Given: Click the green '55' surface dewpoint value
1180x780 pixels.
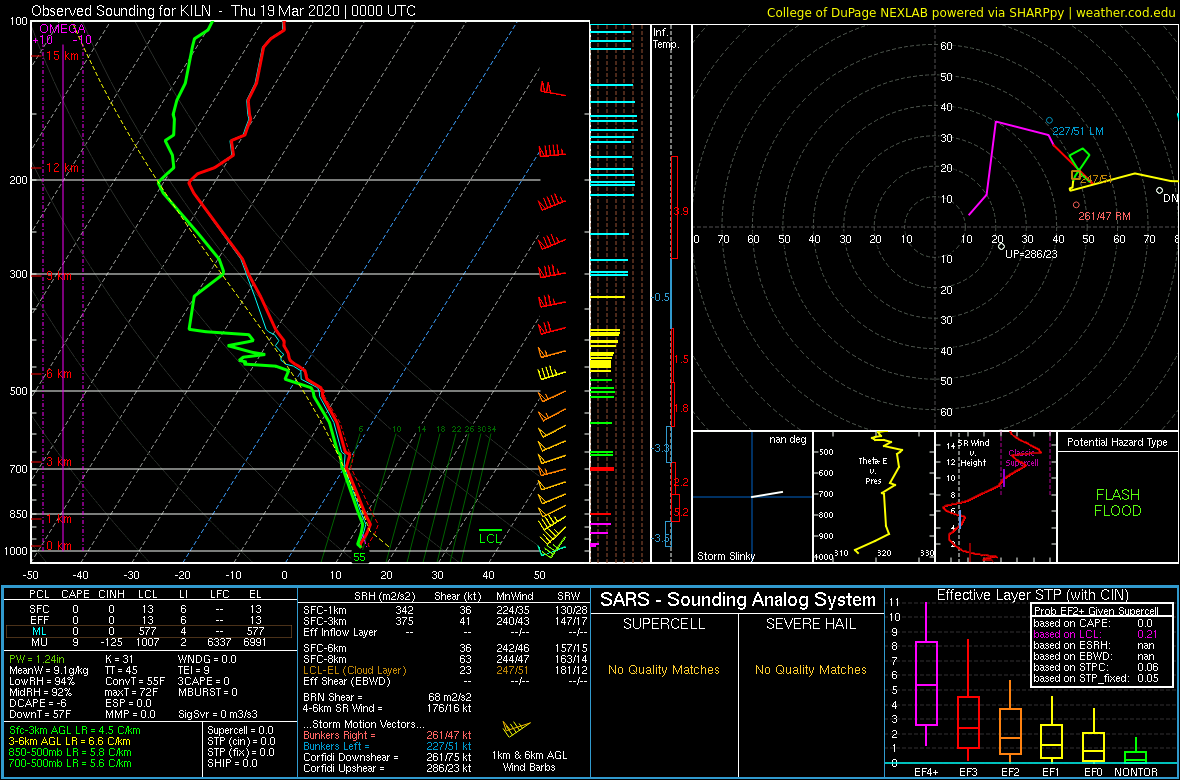Looking at the screenshot, I should (x=360, y=557).
